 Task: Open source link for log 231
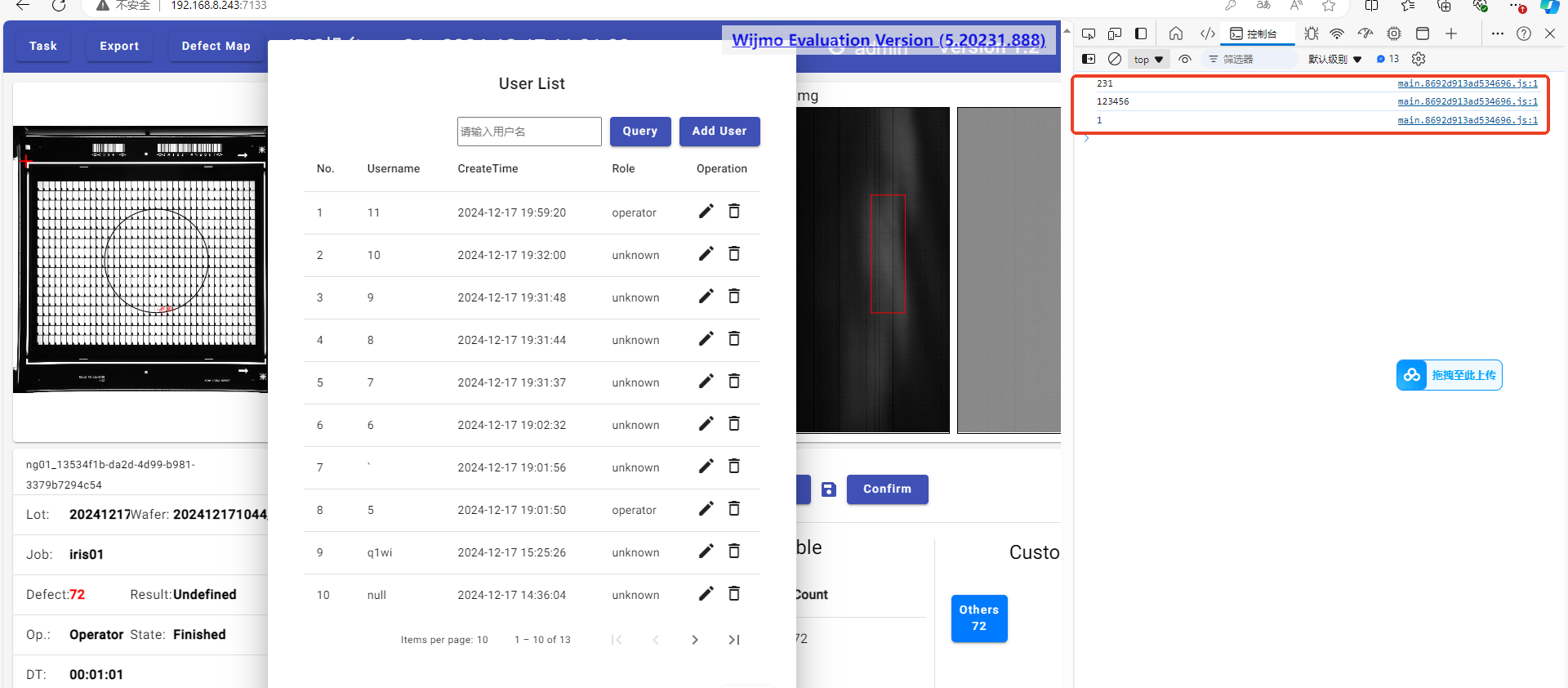(1468, 83)
